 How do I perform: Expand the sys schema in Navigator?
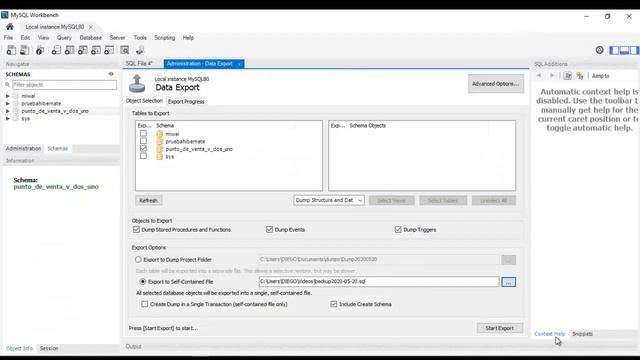coord(7,119)
